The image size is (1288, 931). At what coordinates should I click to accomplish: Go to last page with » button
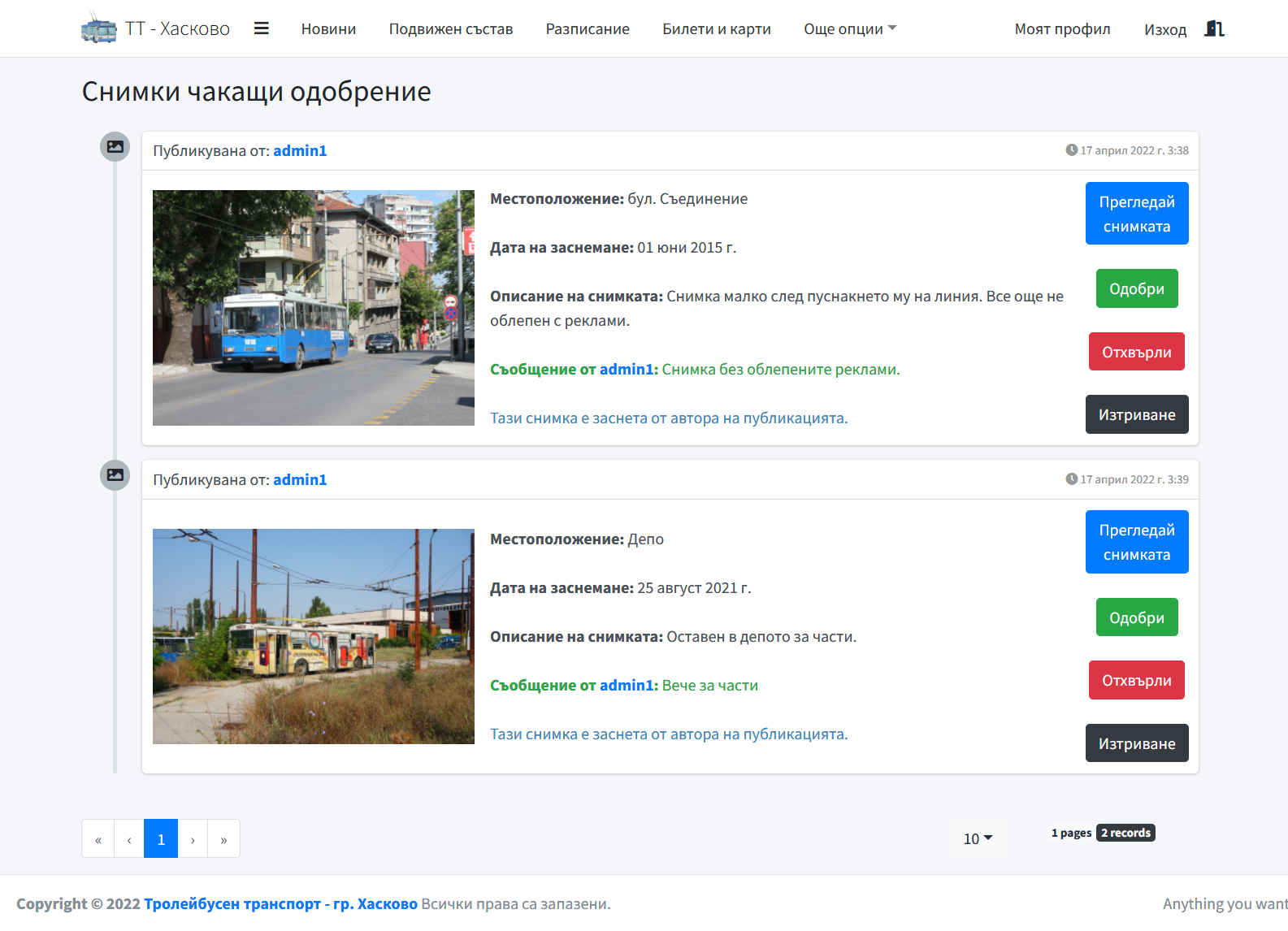(x=223, y=839)
